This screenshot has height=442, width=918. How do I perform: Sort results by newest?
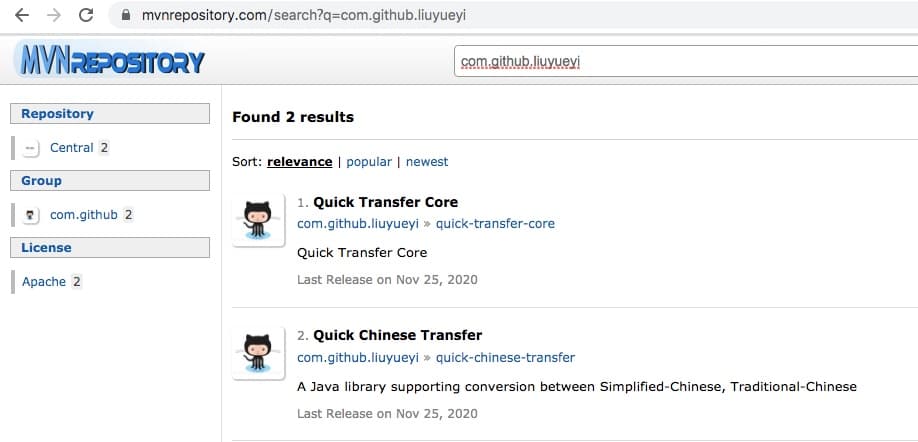click(x=427, y=162)
